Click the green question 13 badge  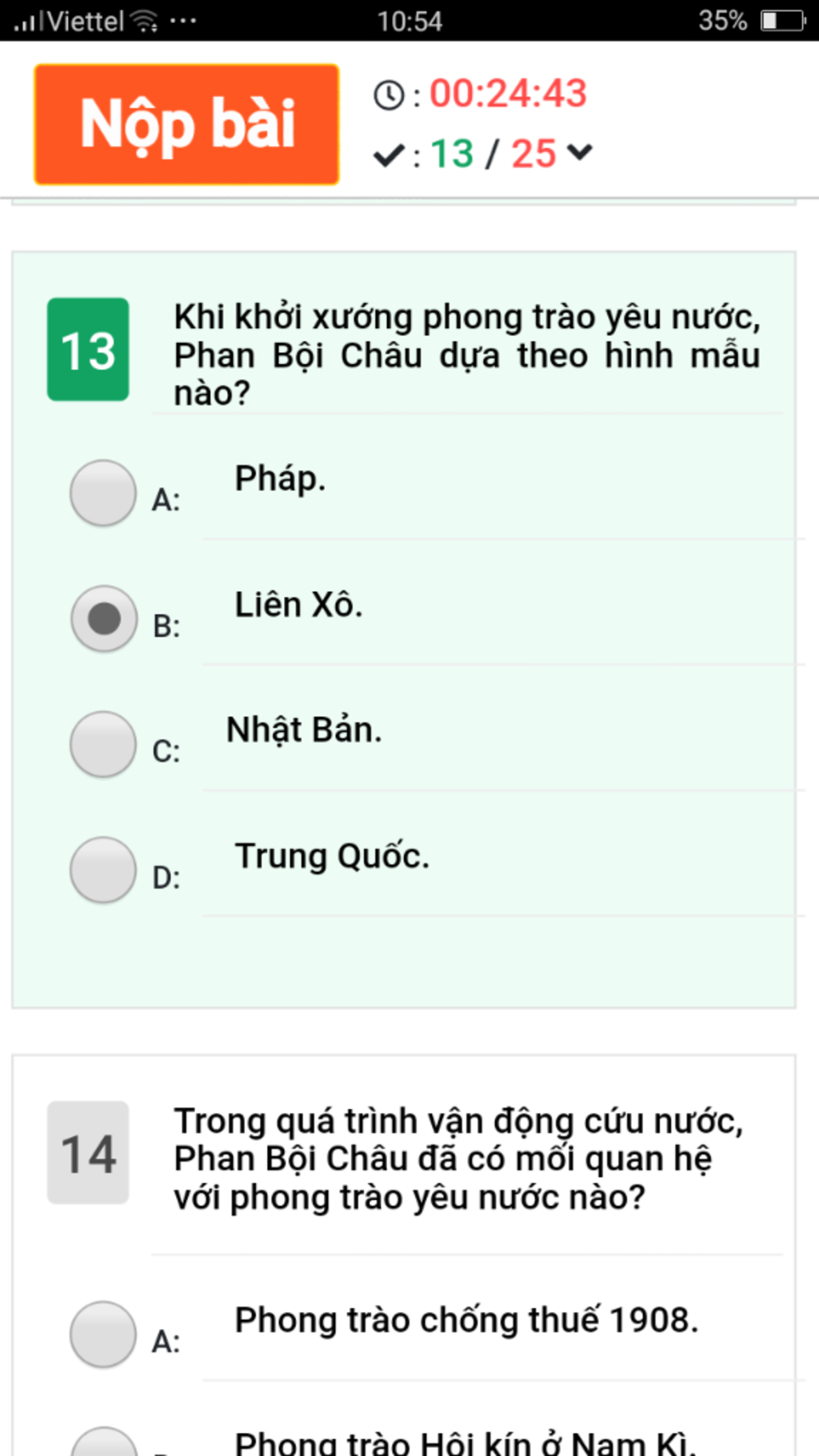coord(88,350)
